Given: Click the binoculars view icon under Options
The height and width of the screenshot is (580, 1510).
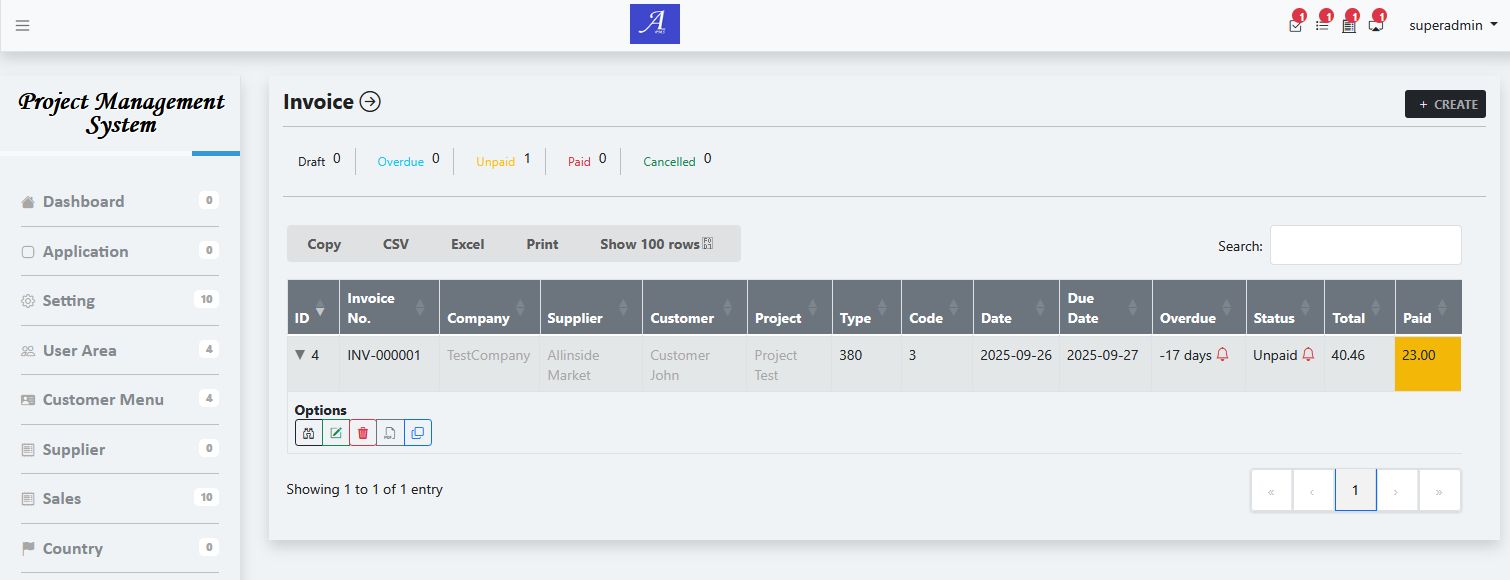Looking at the screenshot, I should coord(309,433).
